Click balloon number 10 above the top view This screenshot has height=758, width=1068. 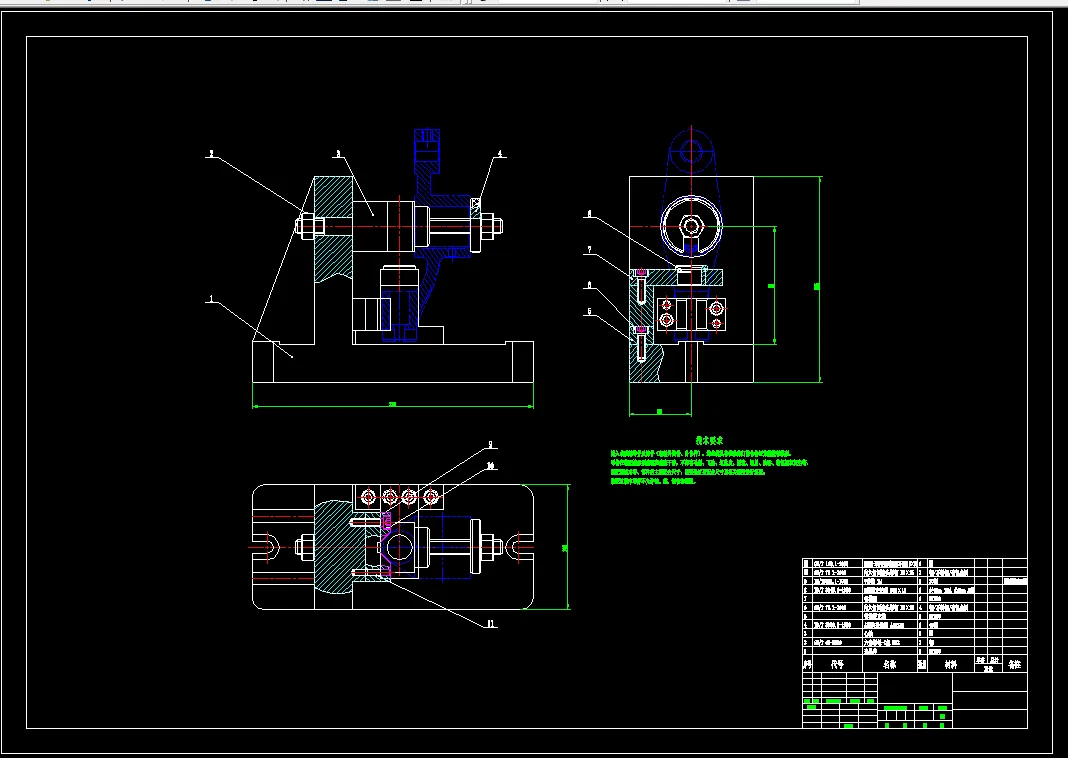pyautogui.click(x=490, y=466)
